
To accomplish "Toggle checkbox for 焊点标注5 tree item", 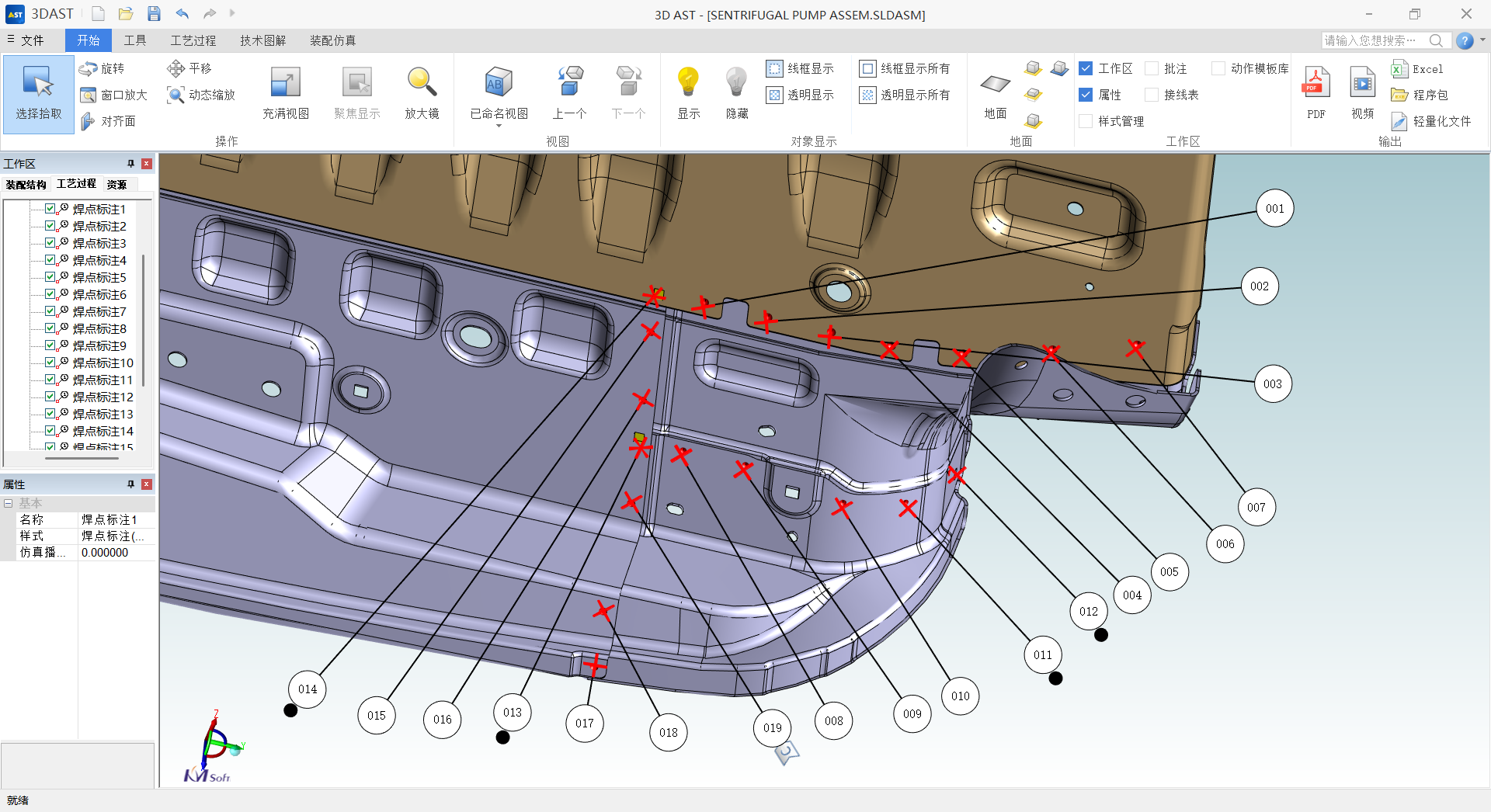I will [x=50, y=277].
